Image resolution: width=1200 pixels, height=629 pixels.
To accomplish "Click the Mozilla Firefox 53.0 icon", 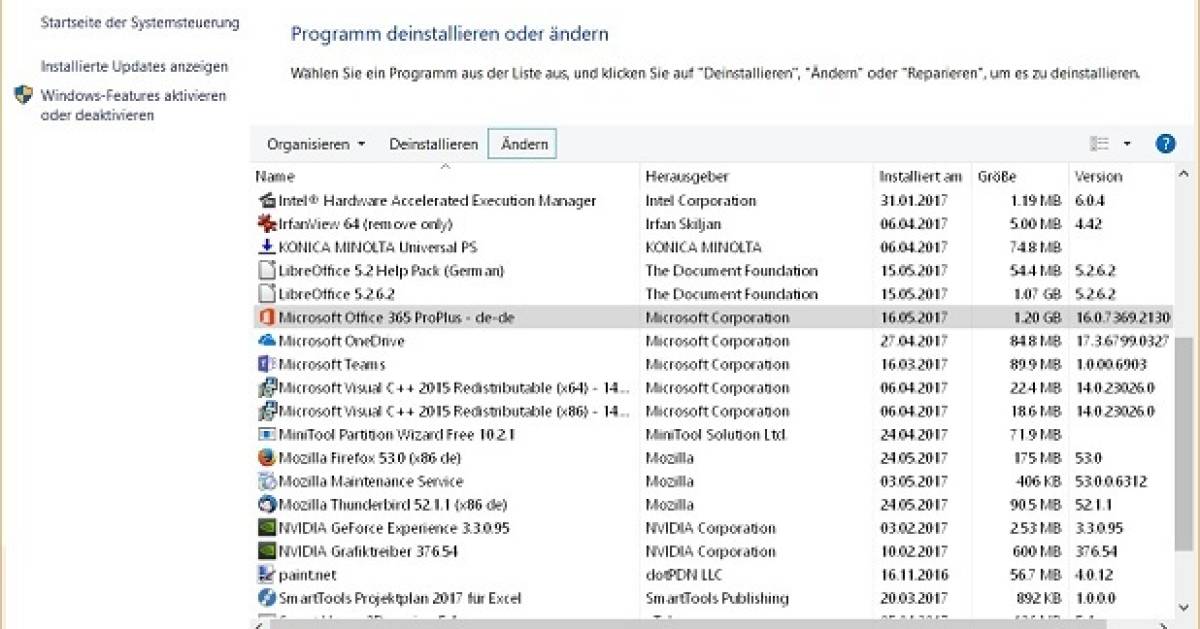I will 266,458.
